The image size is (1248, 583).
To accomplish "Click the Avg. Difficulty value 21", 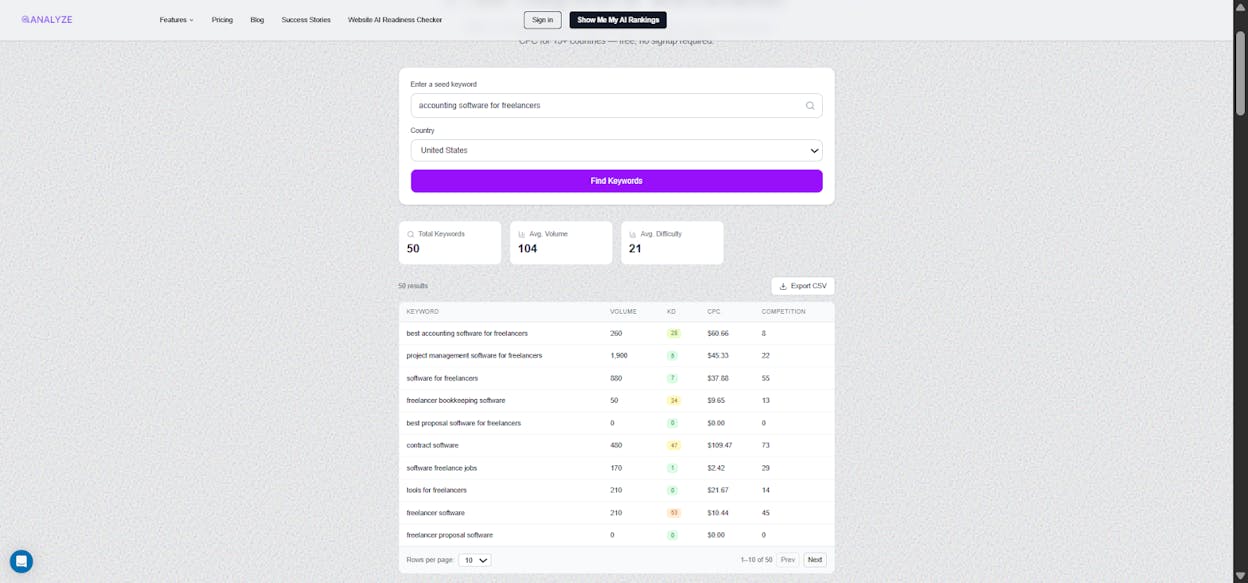I will 635,248.
